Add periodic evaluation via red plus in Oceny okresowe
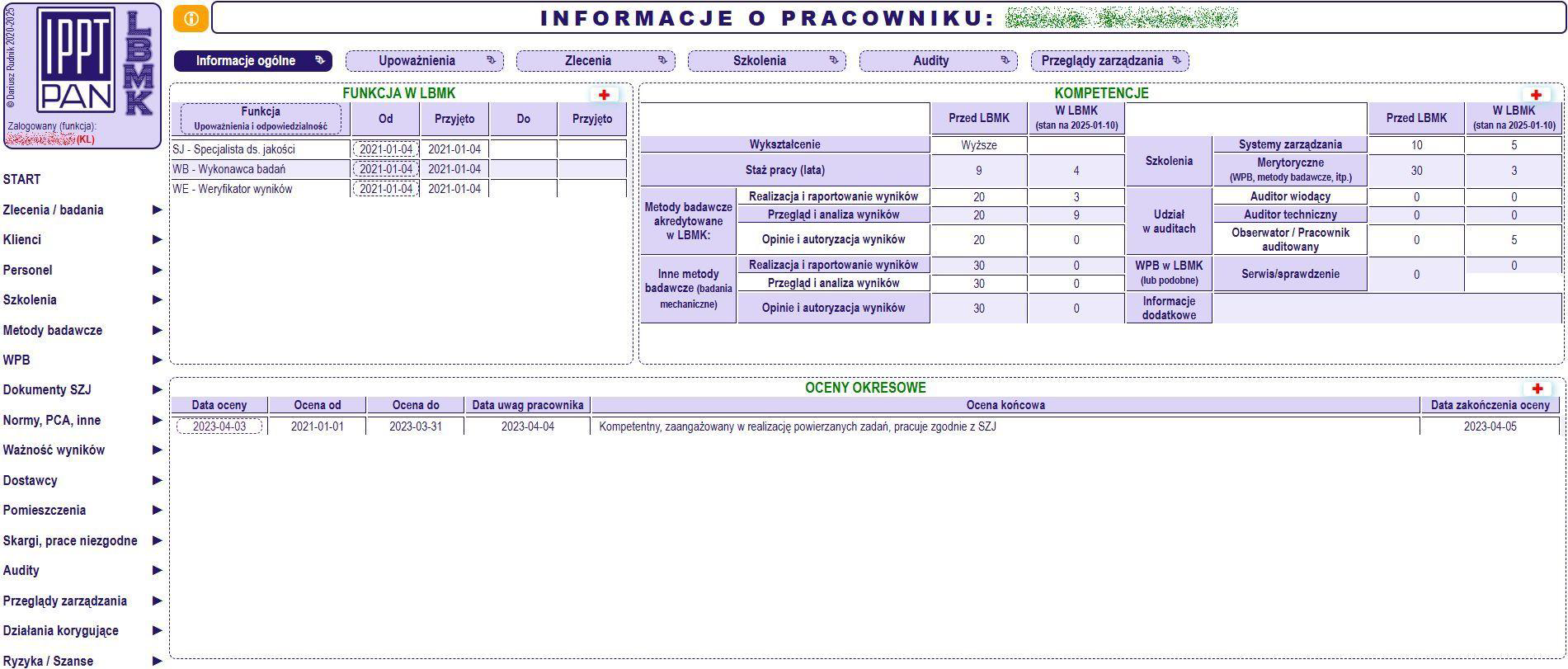Image resolution: width=1568 pixels, height=669 pixels. coord(1537,389)
